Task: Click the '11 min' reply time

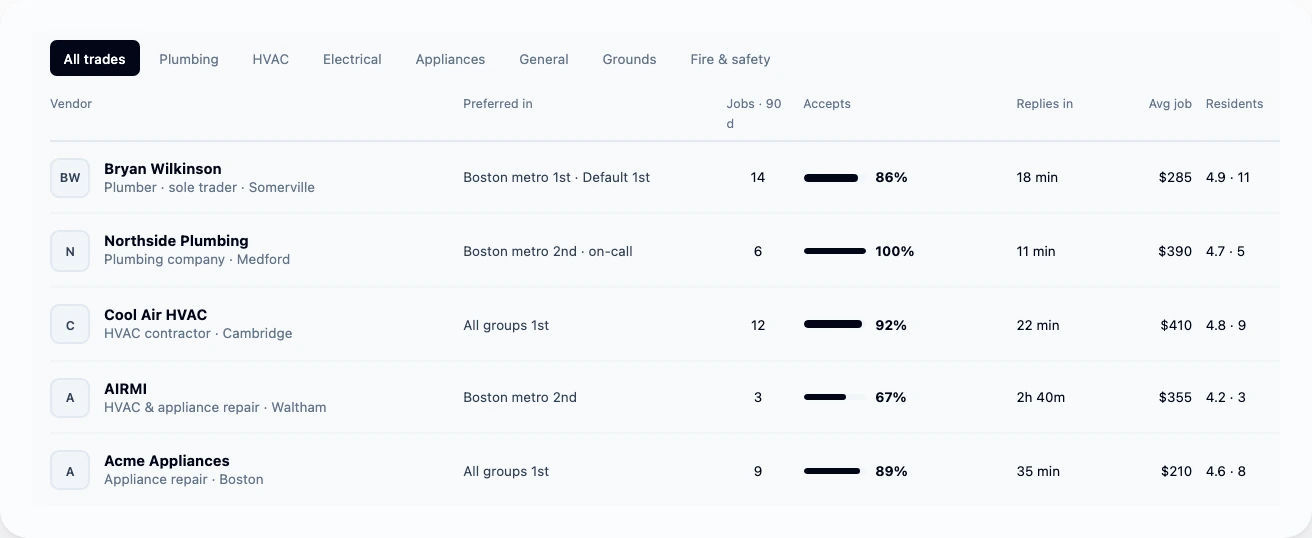Action: tap(1036, 252)
